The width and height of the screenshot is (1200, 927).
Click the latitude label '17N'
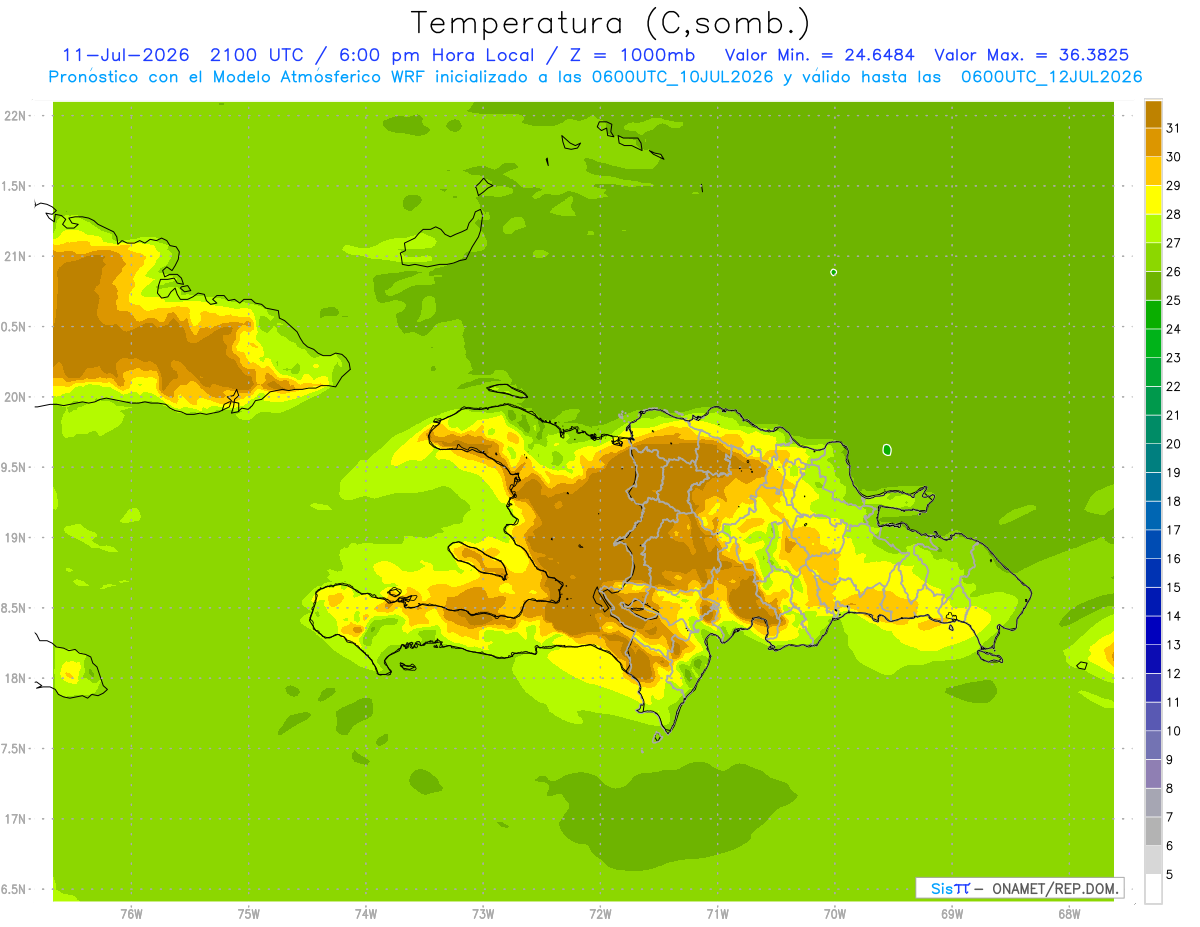(x=16, y=819)
